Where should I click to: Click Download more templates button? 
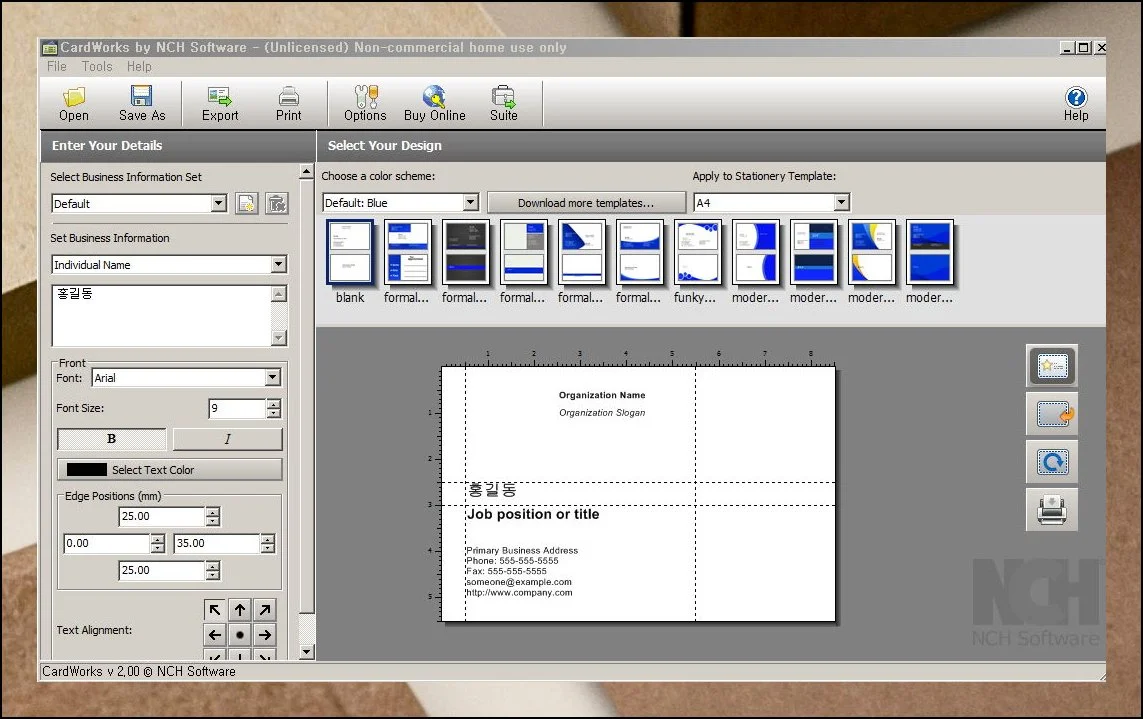pos(586,203)
